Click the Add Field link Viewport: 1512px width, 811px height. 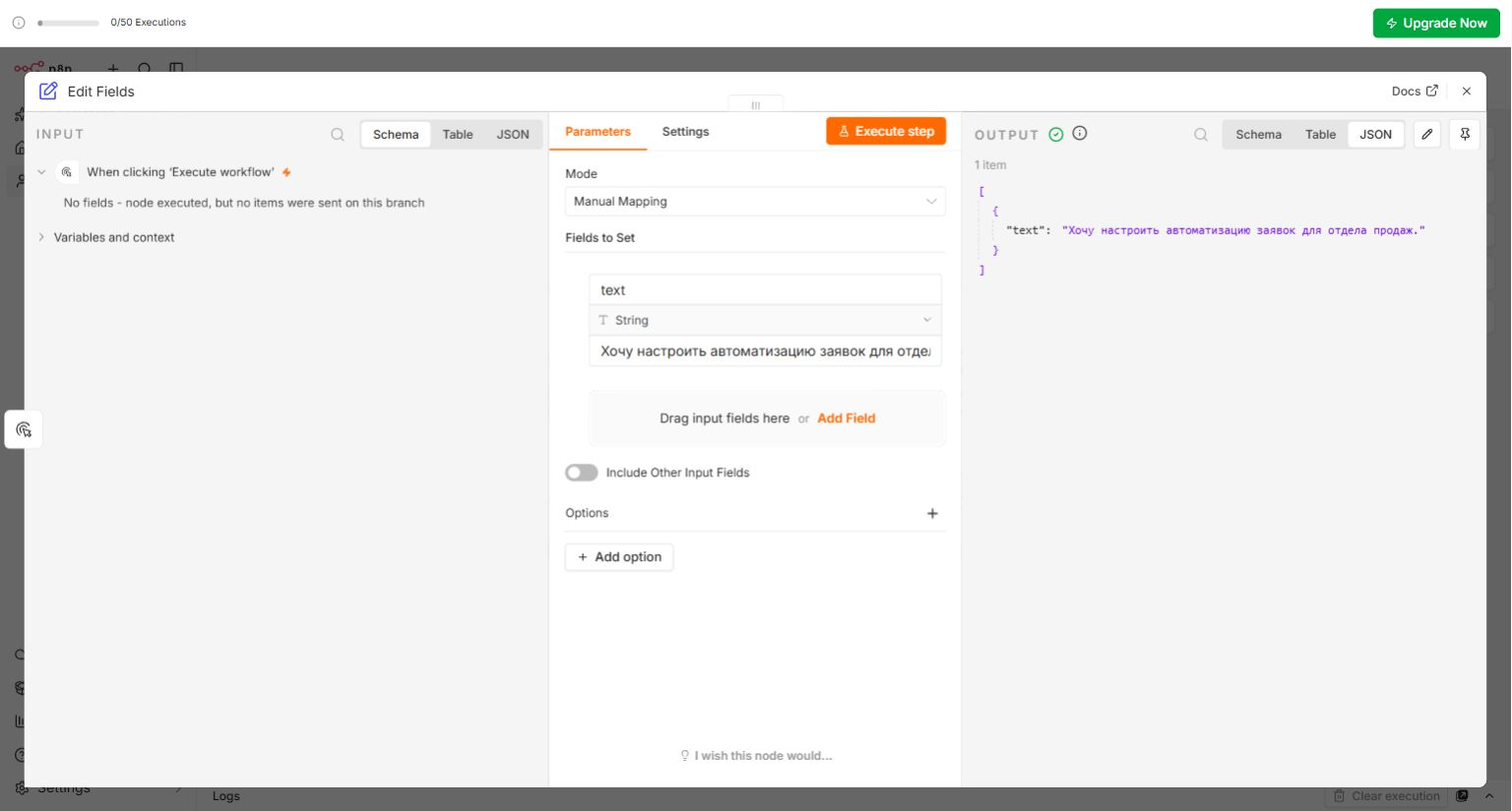(846, 417)
